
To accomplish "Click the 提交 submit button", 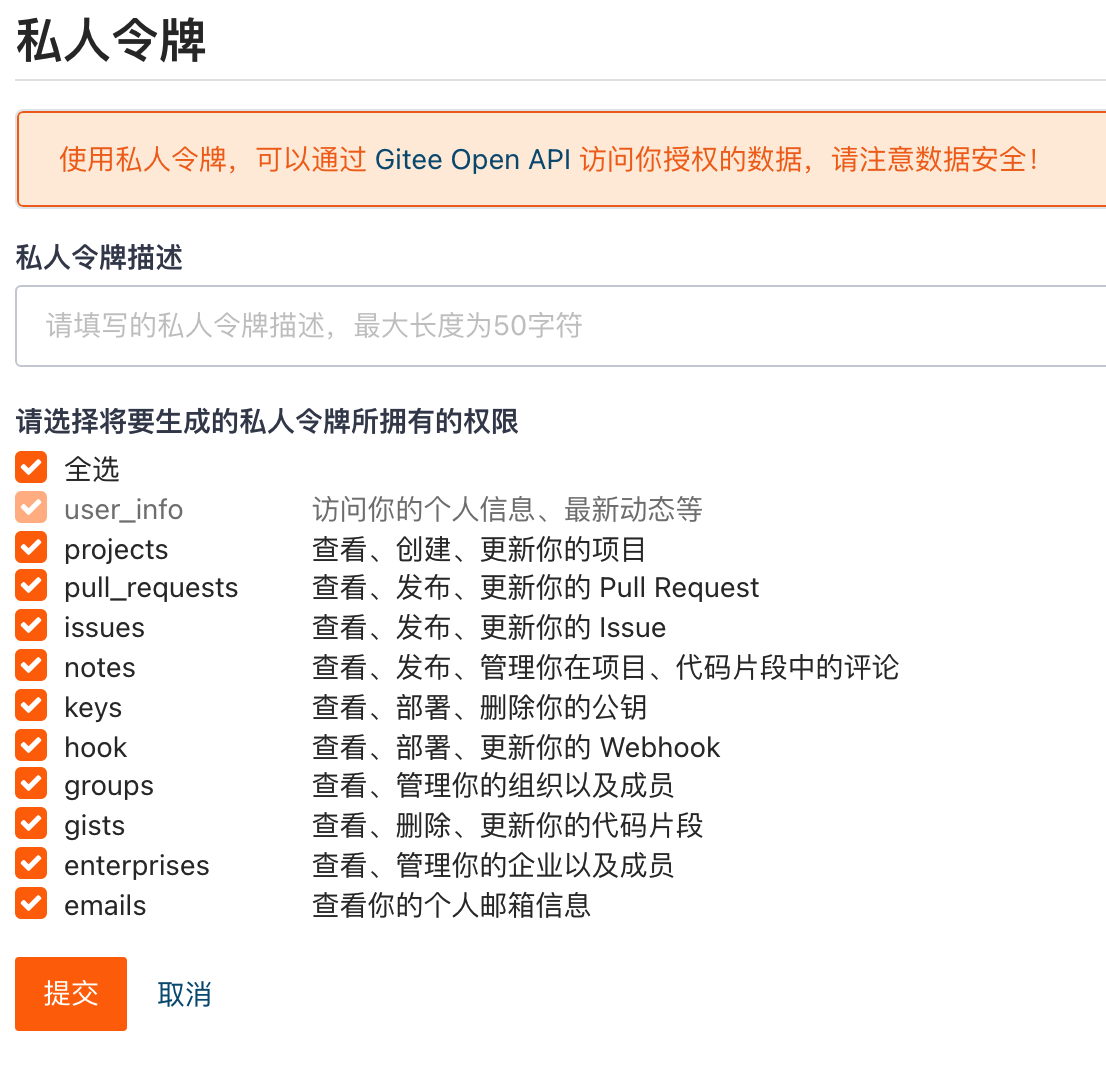I will [x=71, y=993].
